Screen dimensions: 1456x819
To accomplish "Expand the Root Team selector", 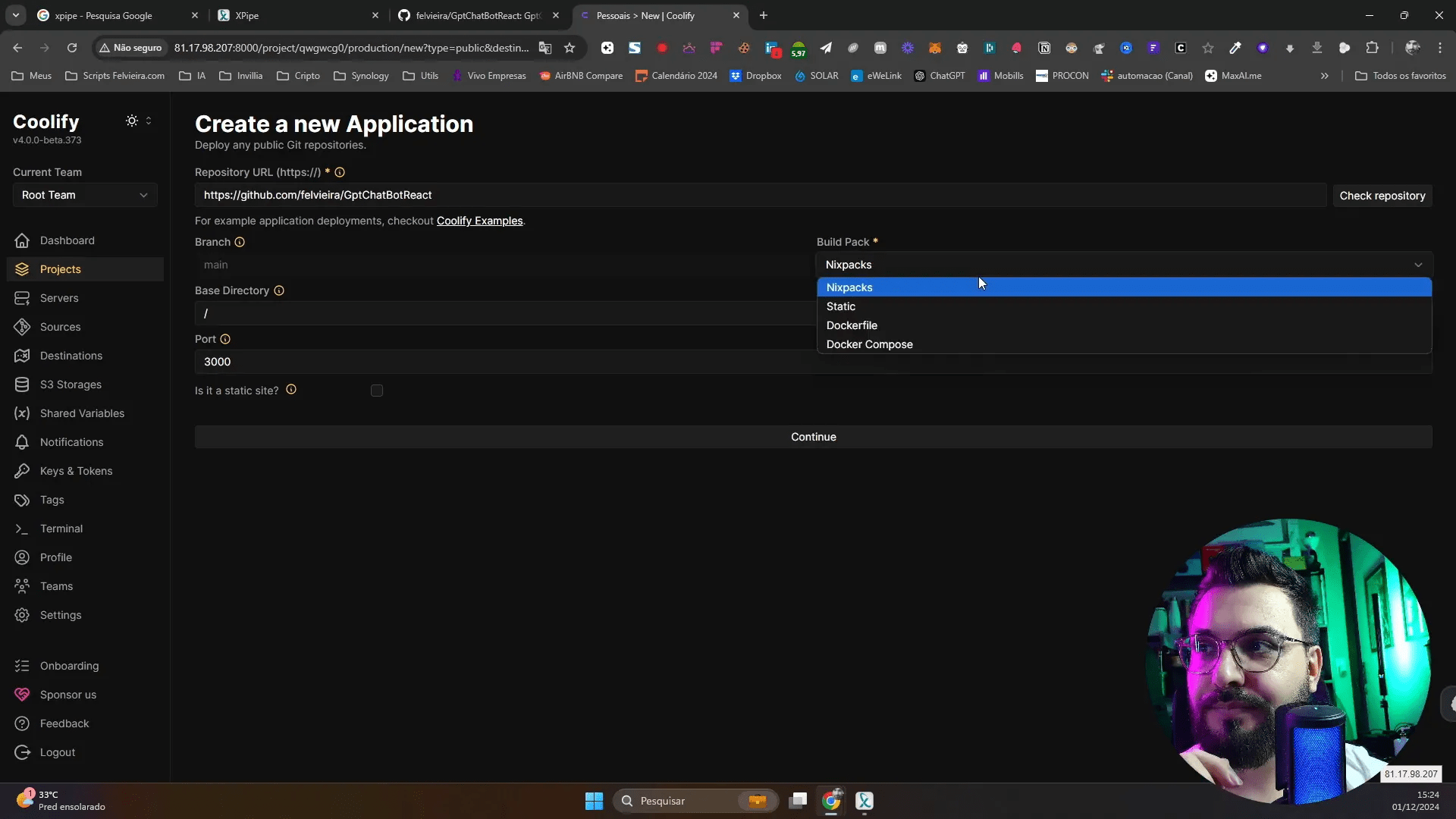I will click(x=85, y=195).
